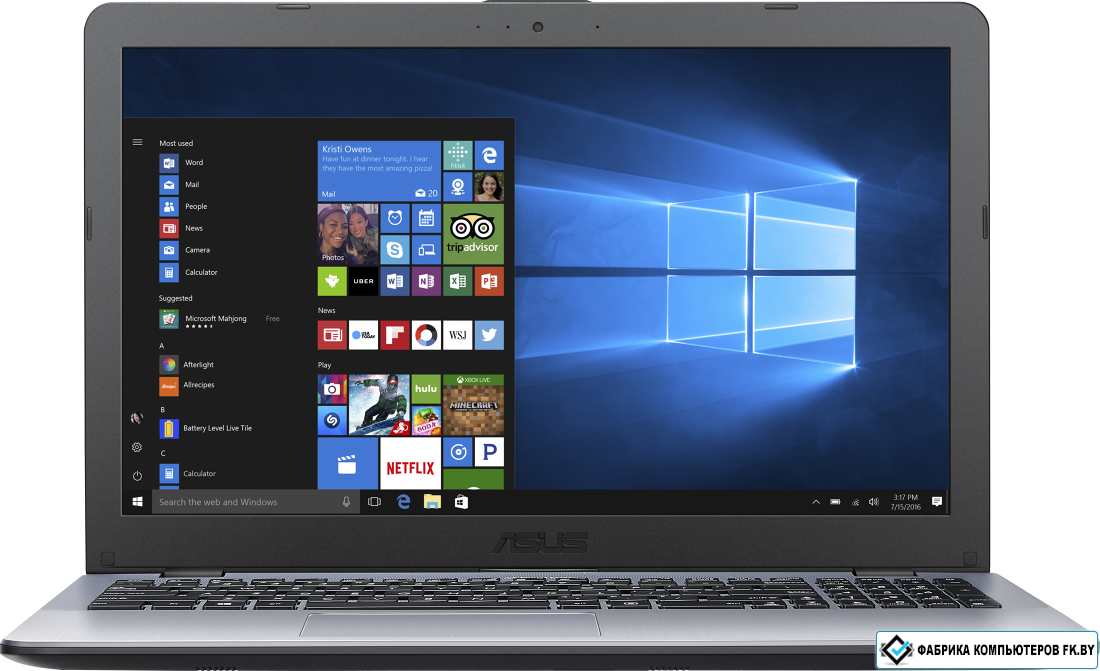1100x671 pixels.
Task: Open Calculator under Most used
Action: point(189,272)
